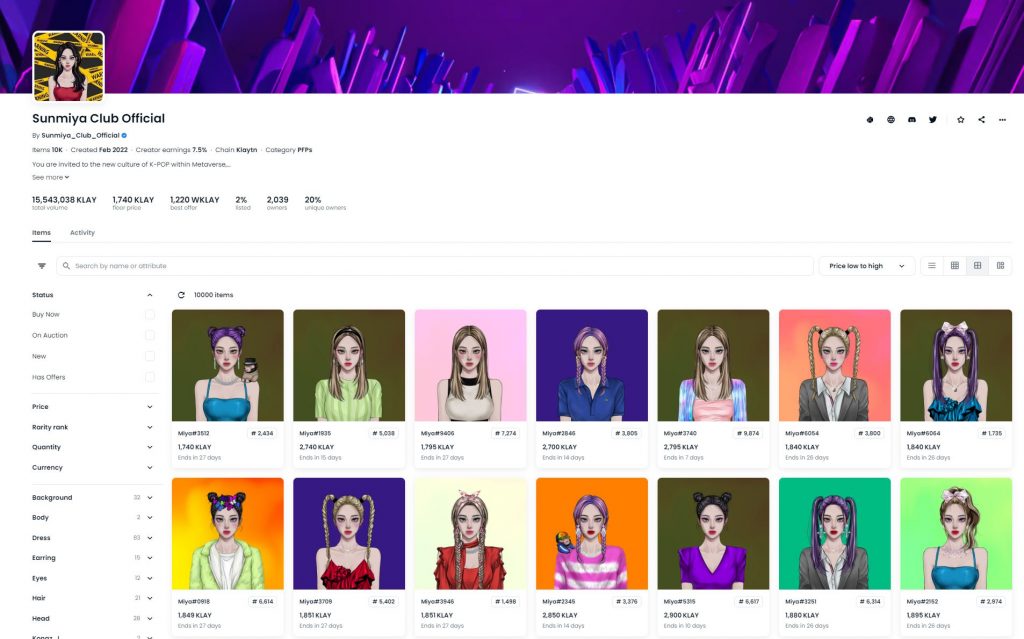Open NFT image ranked # 1,735

[x=956, y=365]
